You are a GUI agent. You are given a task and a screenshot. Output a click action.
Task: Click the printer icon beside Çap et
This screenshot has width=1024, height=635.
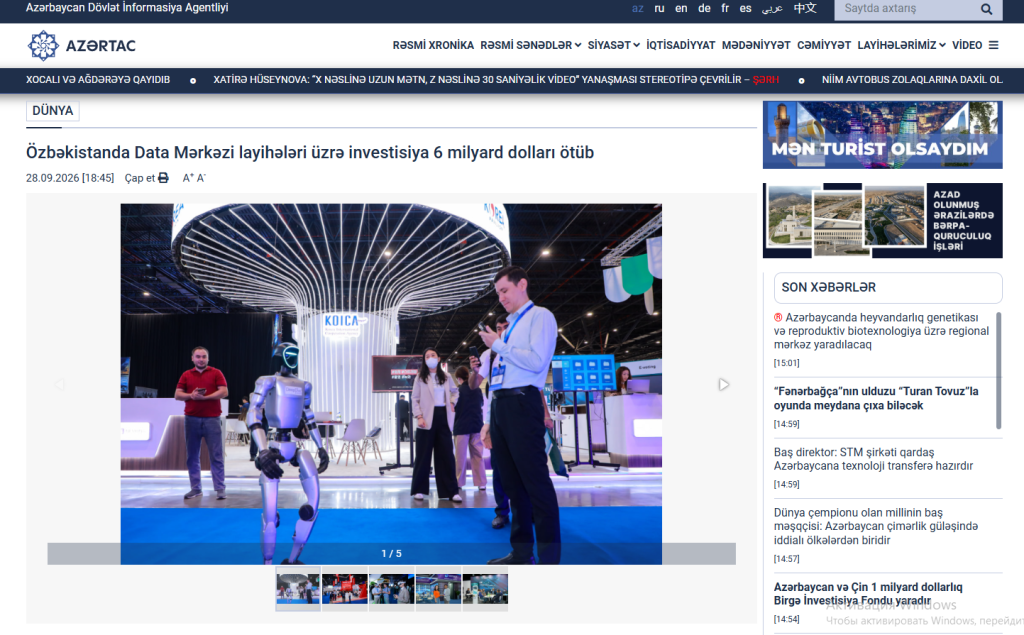pos(163,178)
